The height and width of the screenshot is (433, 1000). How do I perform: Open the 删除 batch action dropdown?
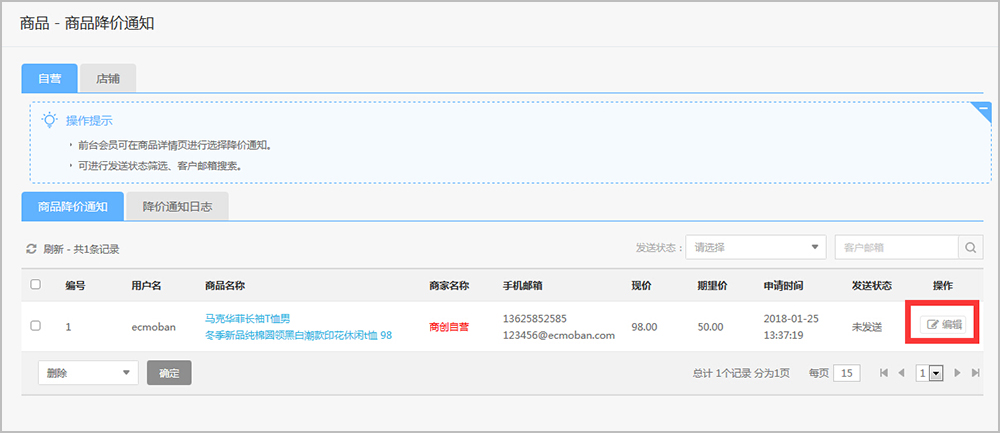pos(88,373)
